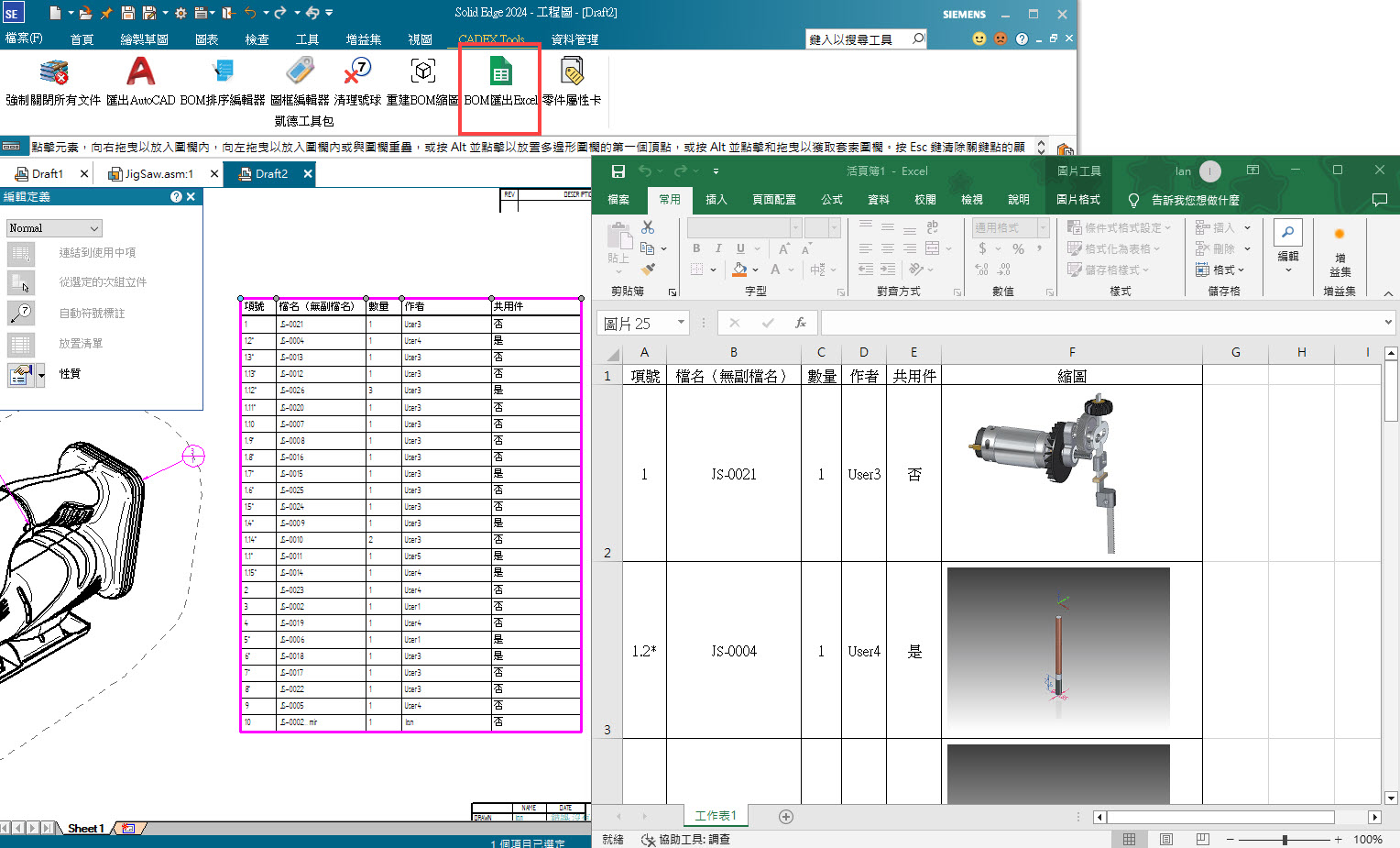
Task: Select the Sheet1 tab in Solid Edge draft
Action: click(x=85, y=829)
